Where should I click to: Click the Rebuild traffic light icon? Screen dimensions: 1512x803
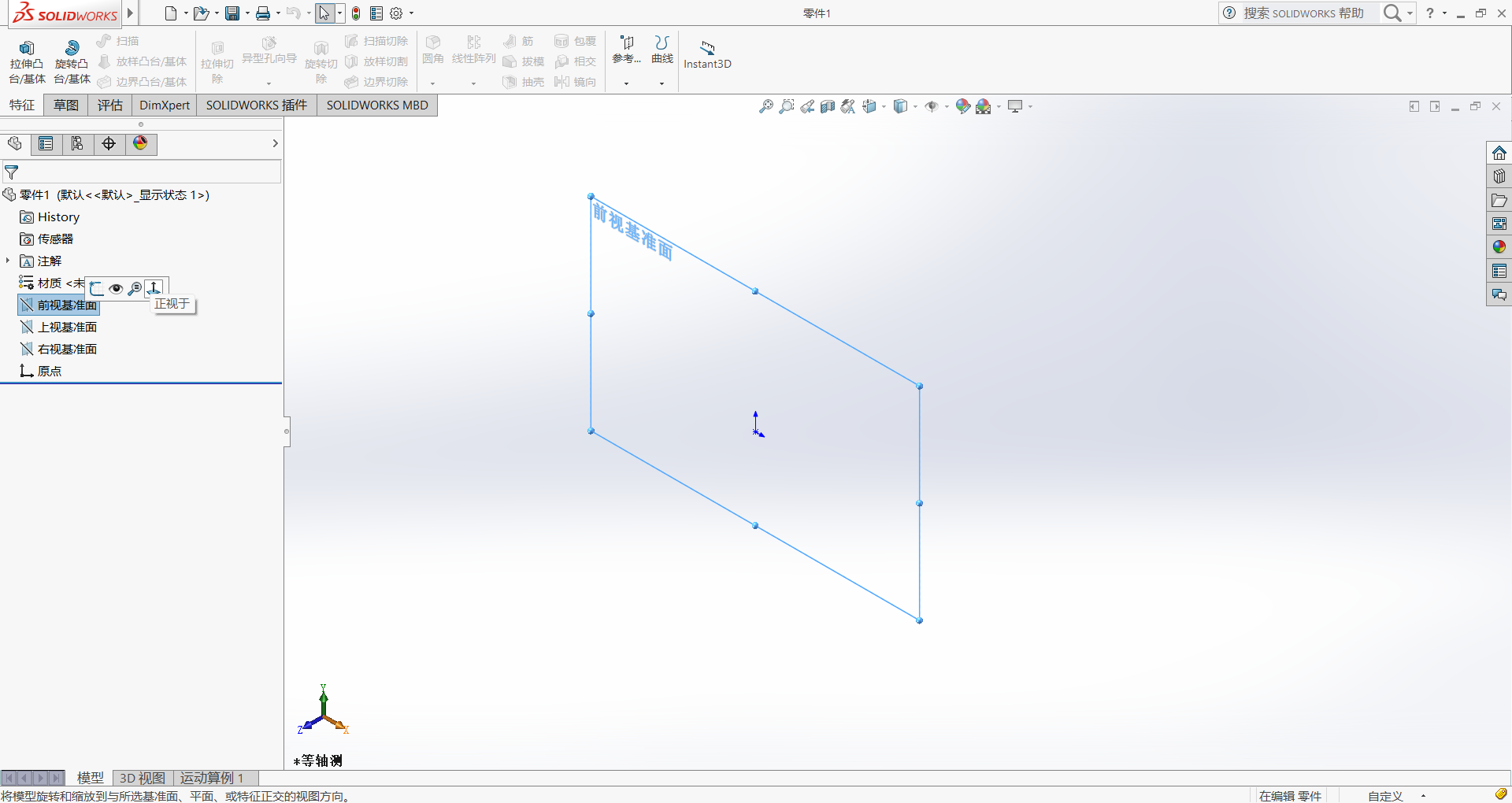356,13
